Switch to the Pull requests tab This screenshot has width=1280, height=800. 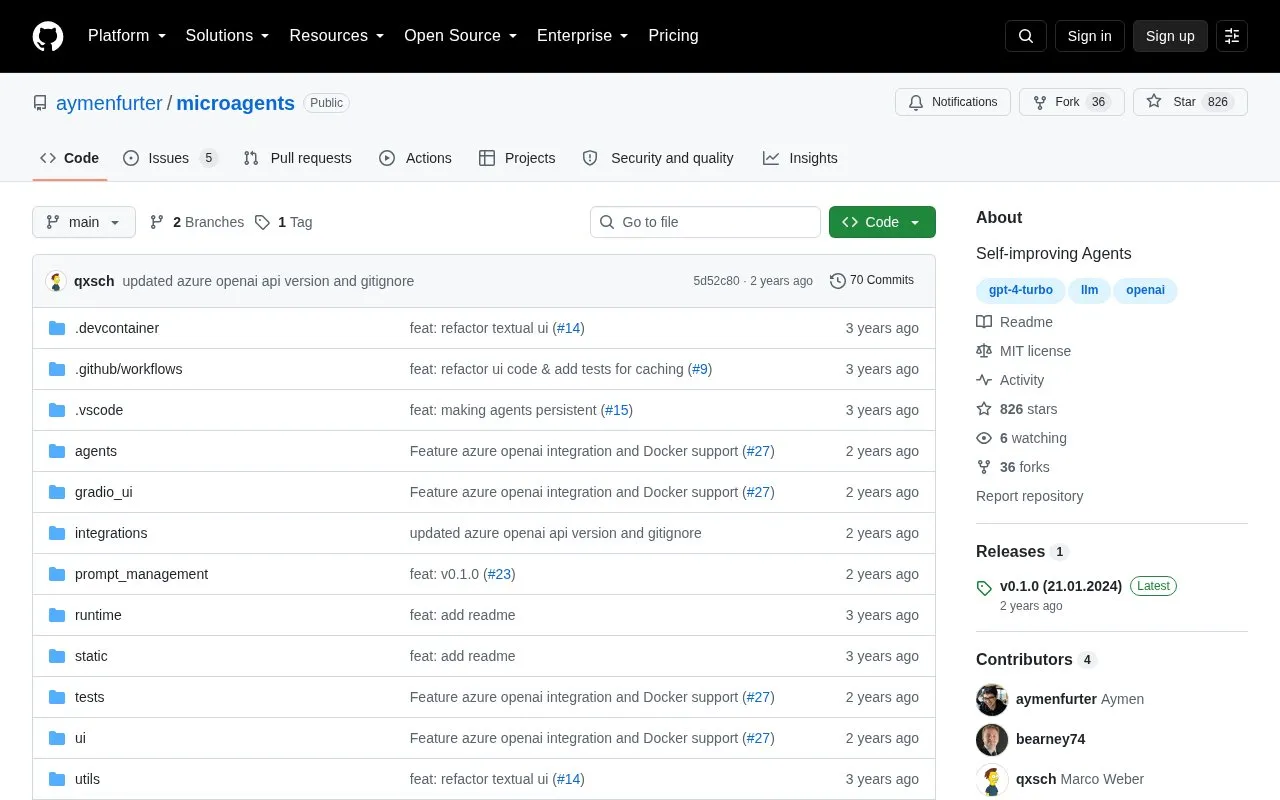(x=297, y=158)
